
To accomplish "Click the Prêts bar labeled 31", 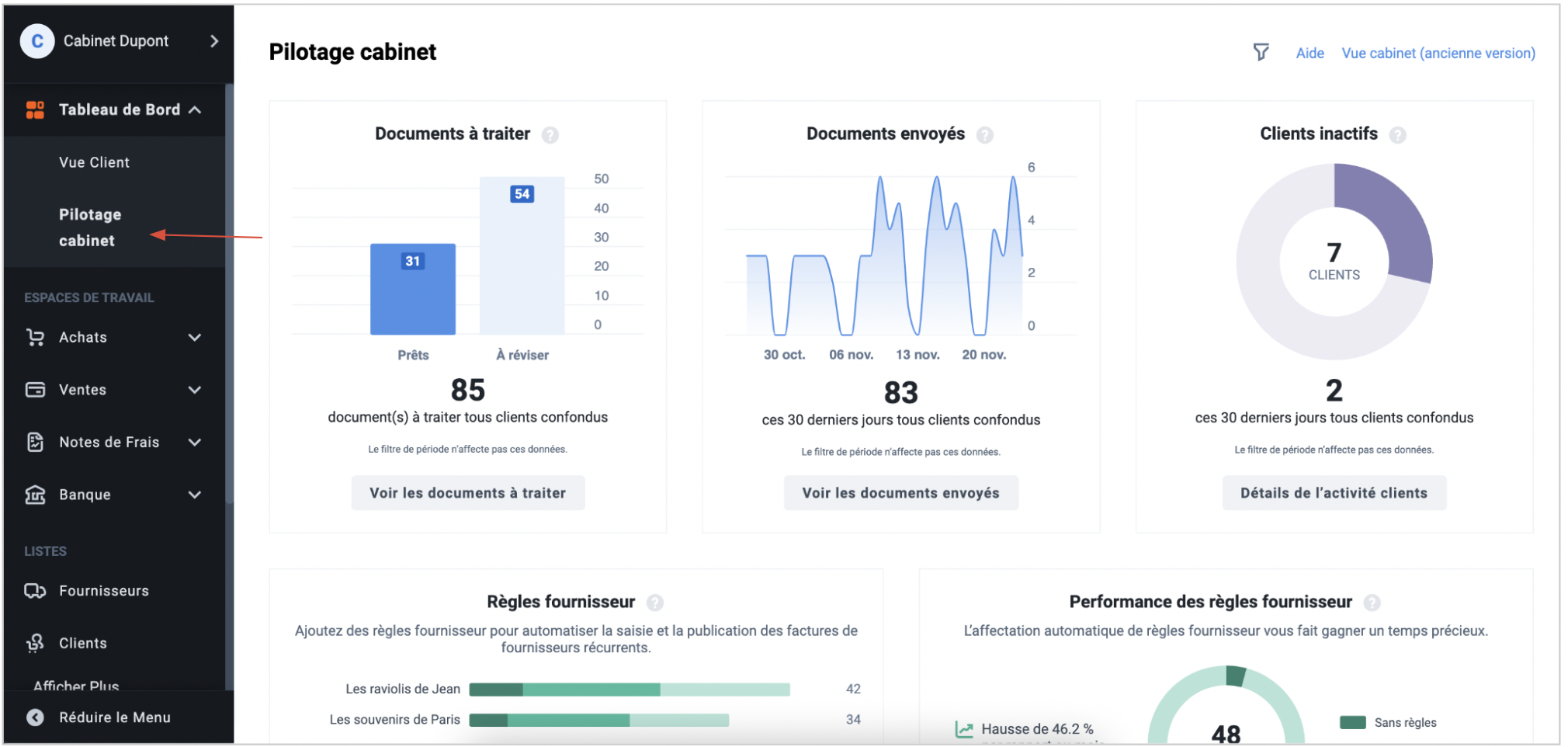I will 412,289.
